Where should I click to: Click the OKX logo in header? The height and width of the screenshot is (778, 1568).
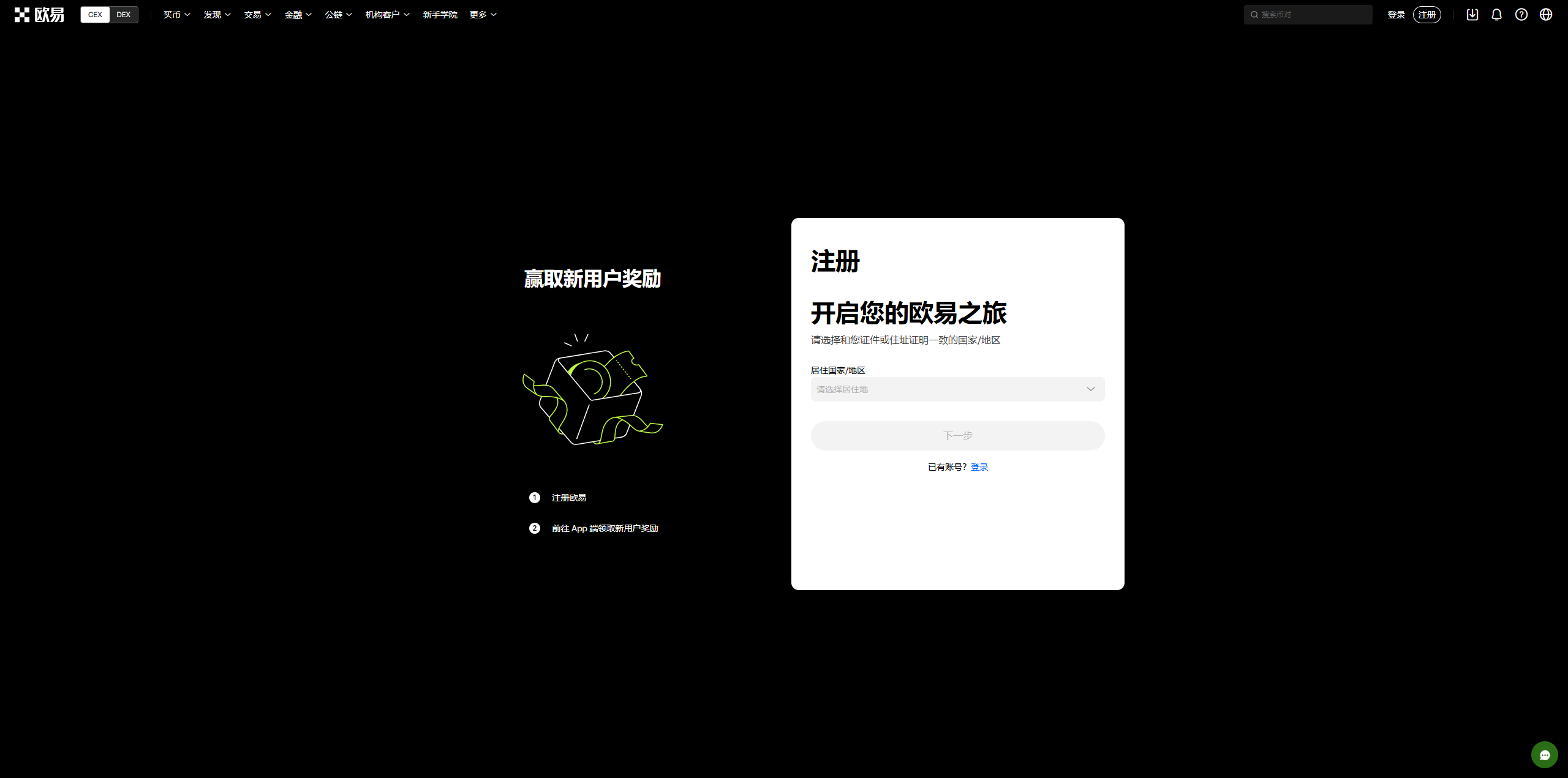pyautogui.click(x=39, y=15)
